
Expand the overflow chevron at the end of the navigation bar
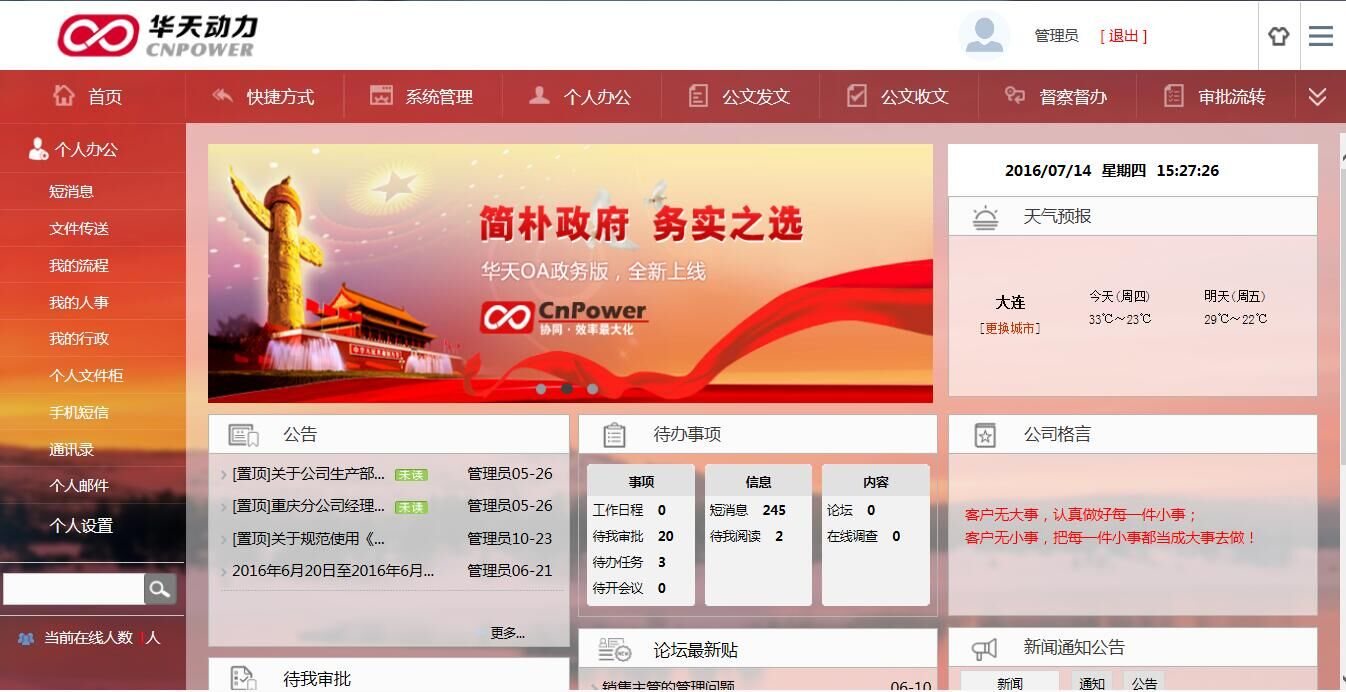(1319, 96)
